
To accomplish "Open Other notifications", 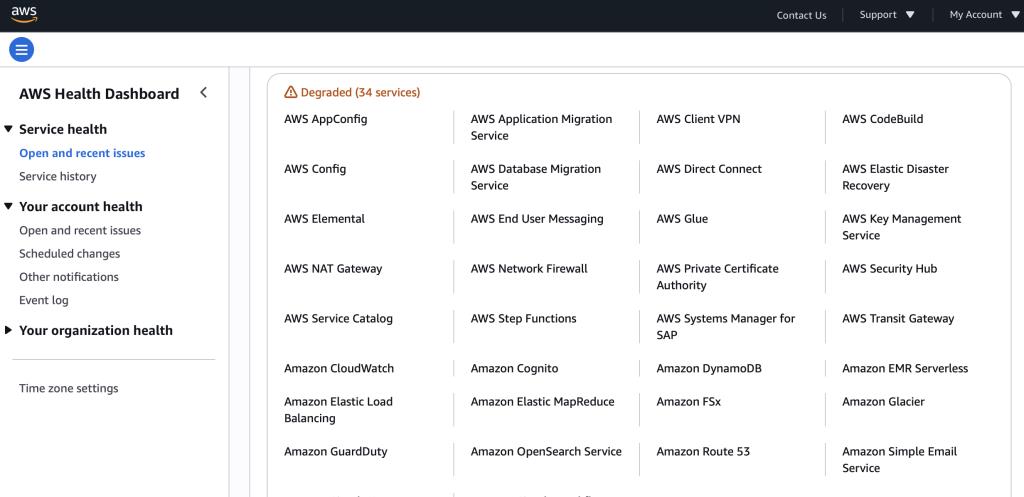I will (69, 277).
